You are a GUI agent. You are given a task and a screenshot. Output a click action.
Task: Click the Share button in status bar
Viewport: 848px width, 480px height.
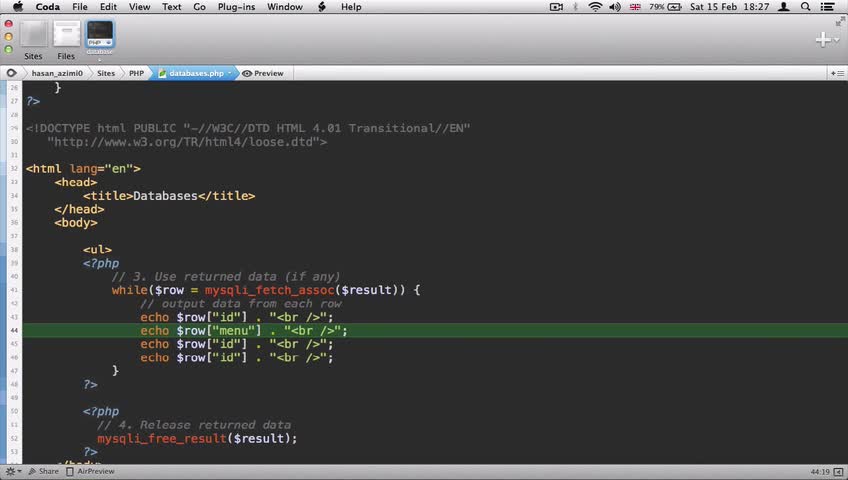[43, 471]
